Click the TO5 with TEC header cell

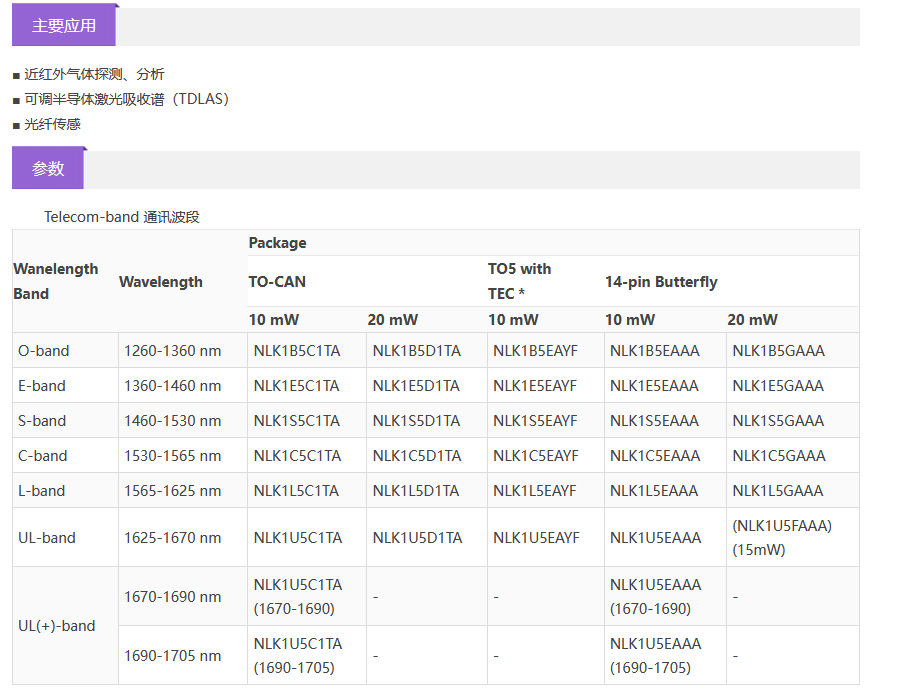520,281
